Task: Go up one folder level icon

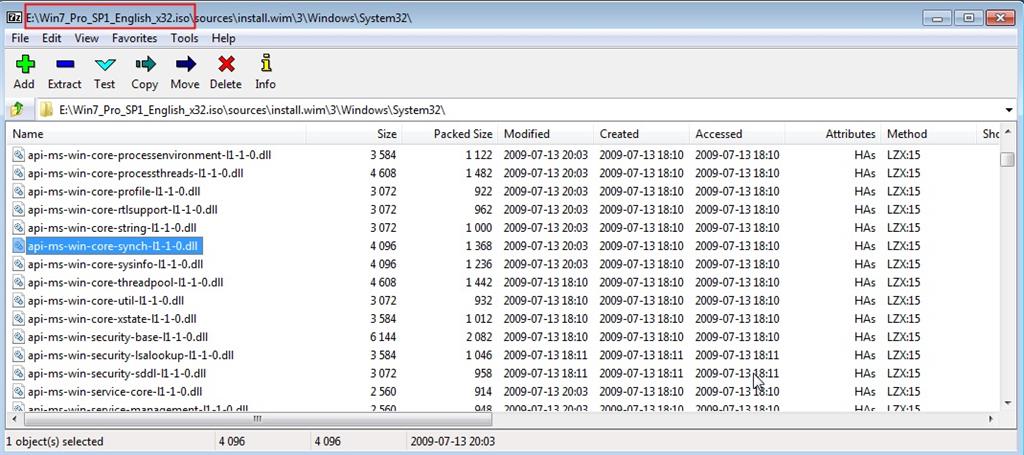Action: [18, 109]
